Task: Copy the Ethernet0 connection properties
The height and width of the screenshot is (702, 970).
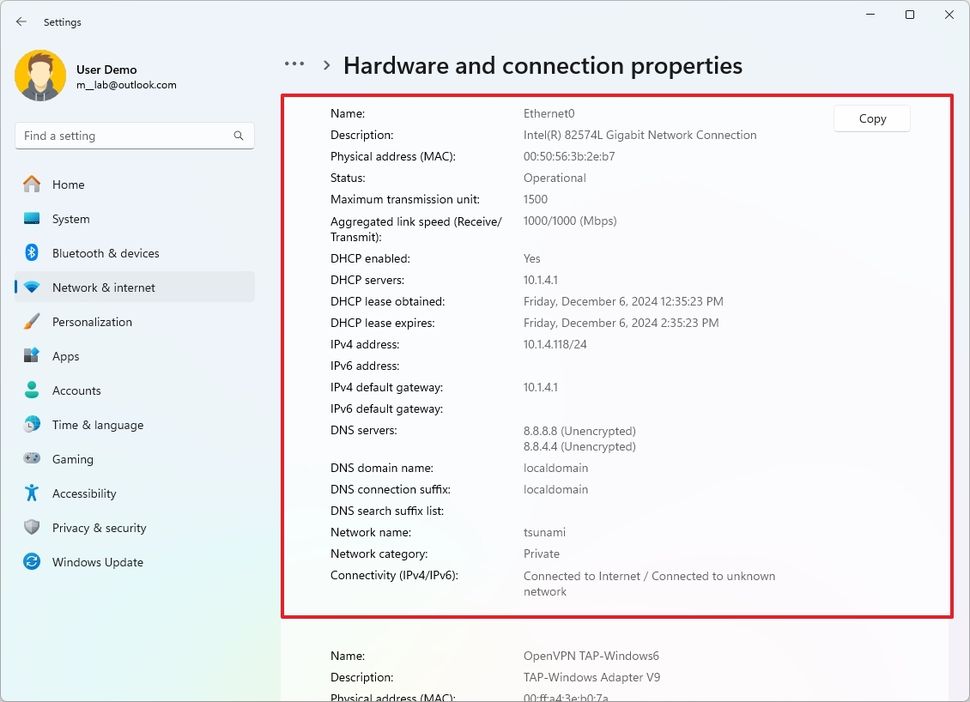Action: coord(871,118)
